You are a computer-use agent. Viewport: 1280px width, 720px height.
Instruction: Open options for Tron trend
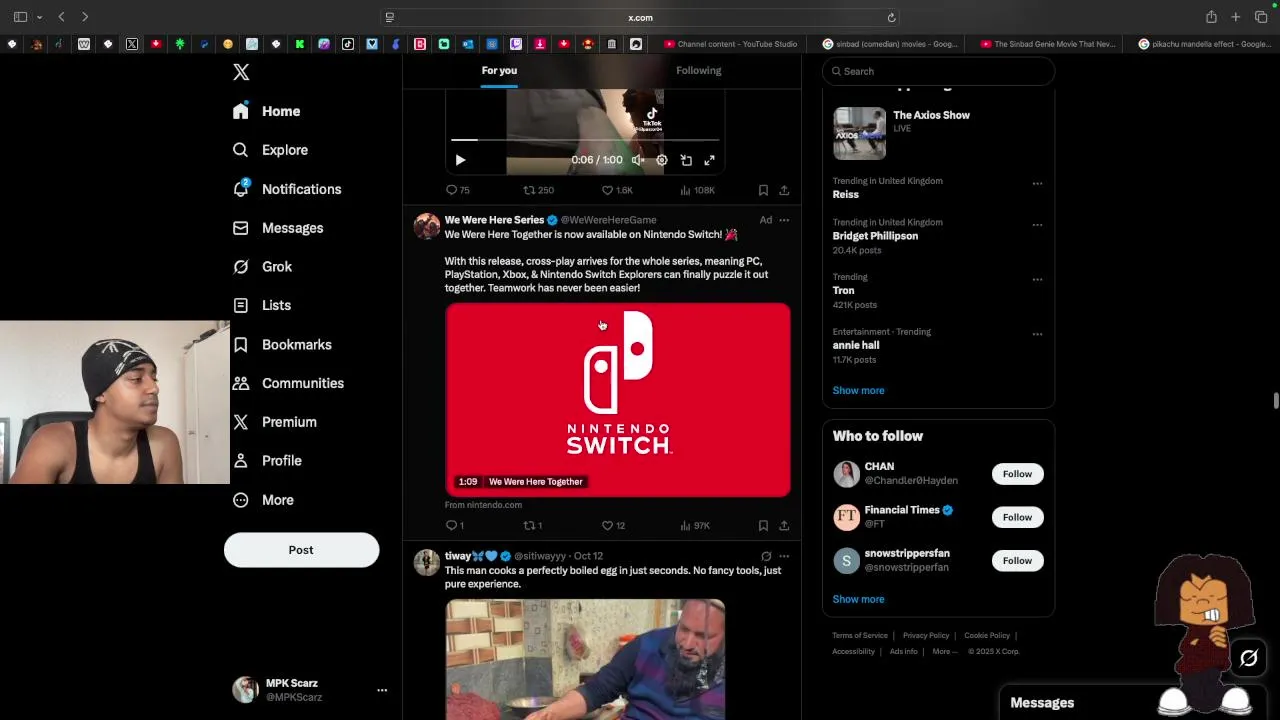pos(1037,279)
